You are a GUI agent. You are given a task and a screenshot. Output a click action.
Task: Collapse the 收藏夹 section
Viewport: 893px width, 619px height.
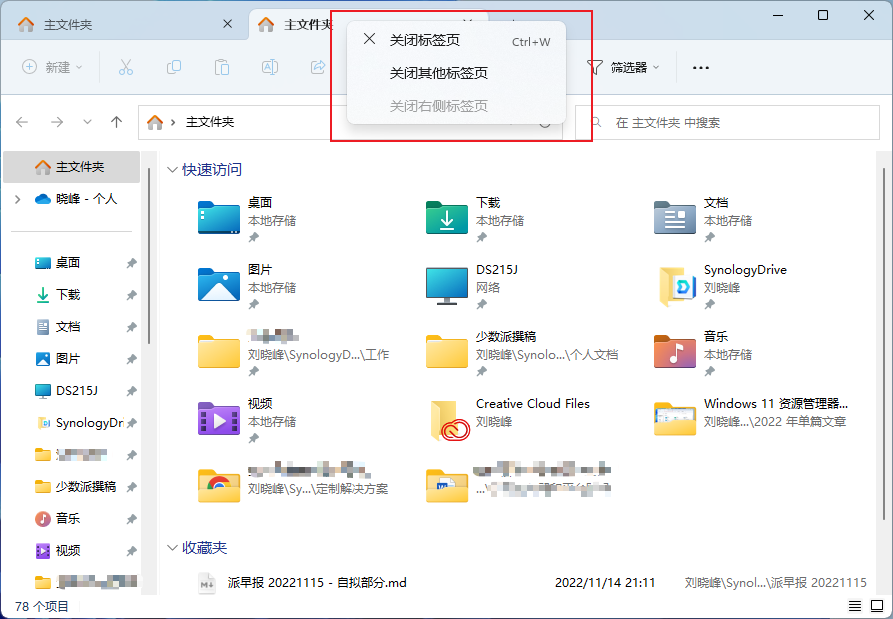[x=173, y=547]
